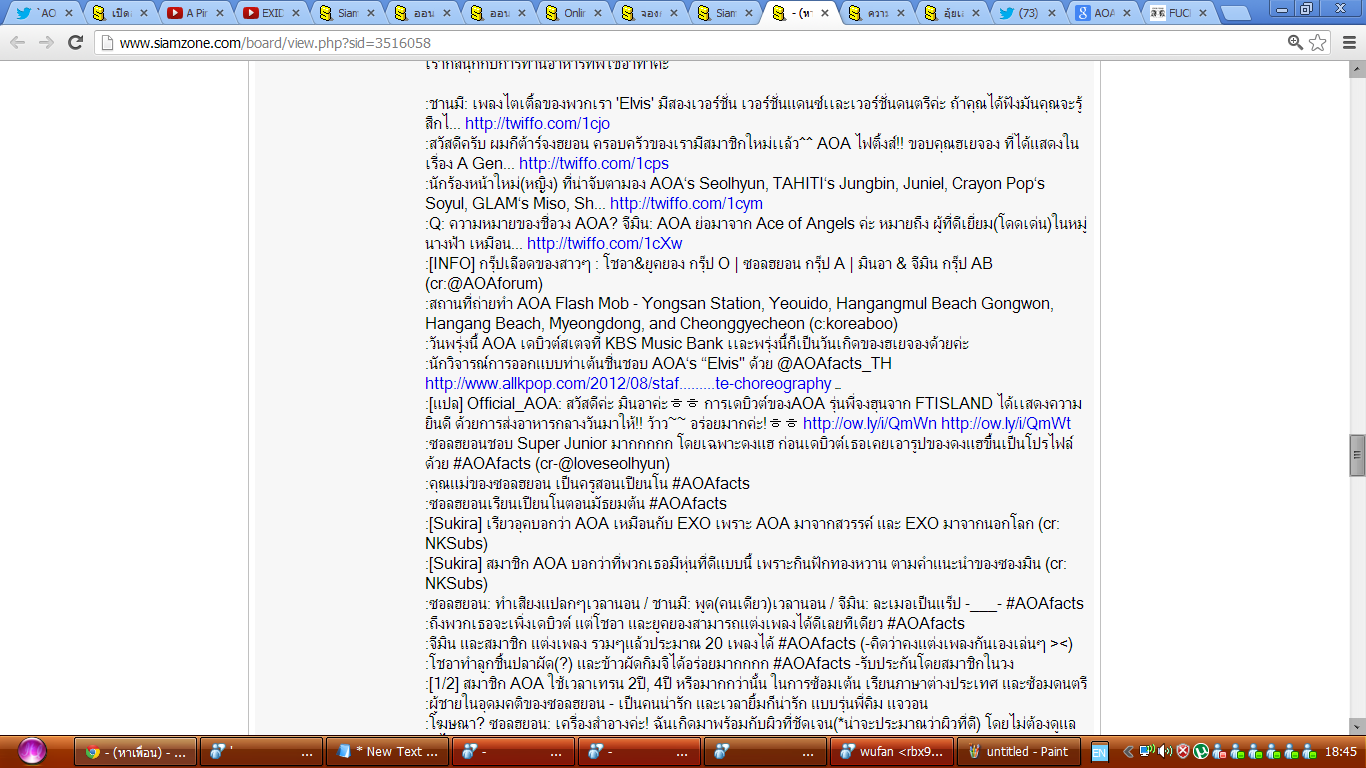Open the 'untitled - Paint' taskbar window
The image size is (1366, 768).
point(1018,752)
